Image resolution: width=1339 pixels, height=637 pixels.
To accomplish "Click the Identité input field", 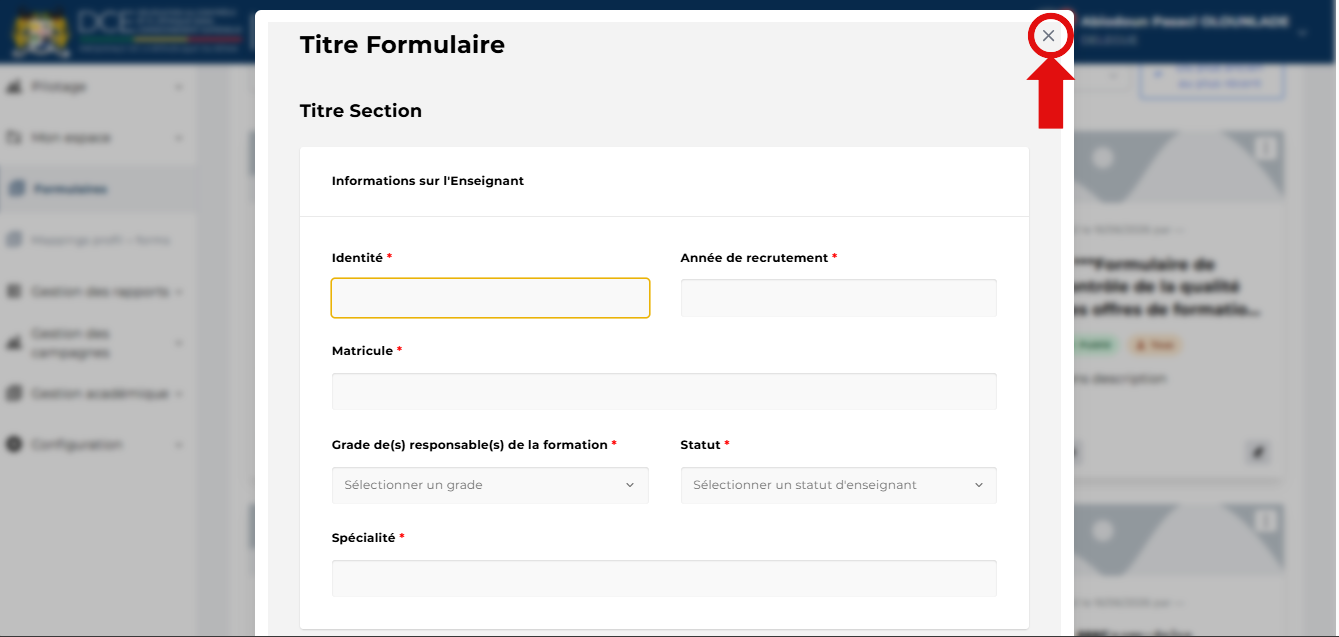I will coord(490,298).
